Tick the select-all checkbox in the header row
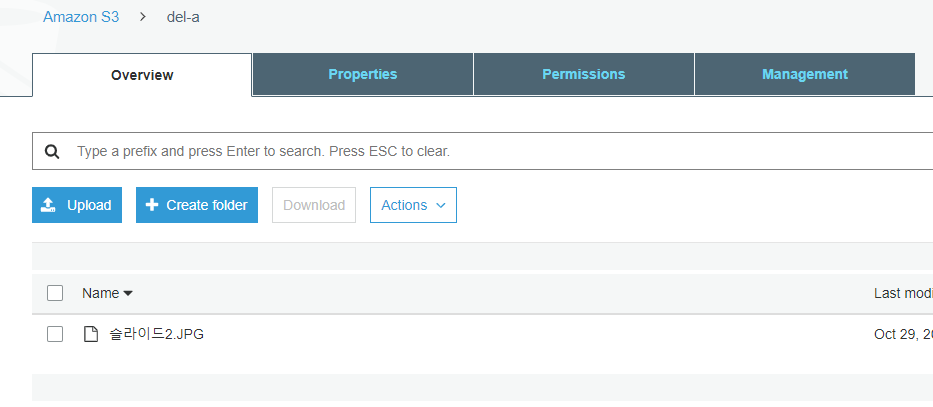933x407 pixels. (55, 293)
